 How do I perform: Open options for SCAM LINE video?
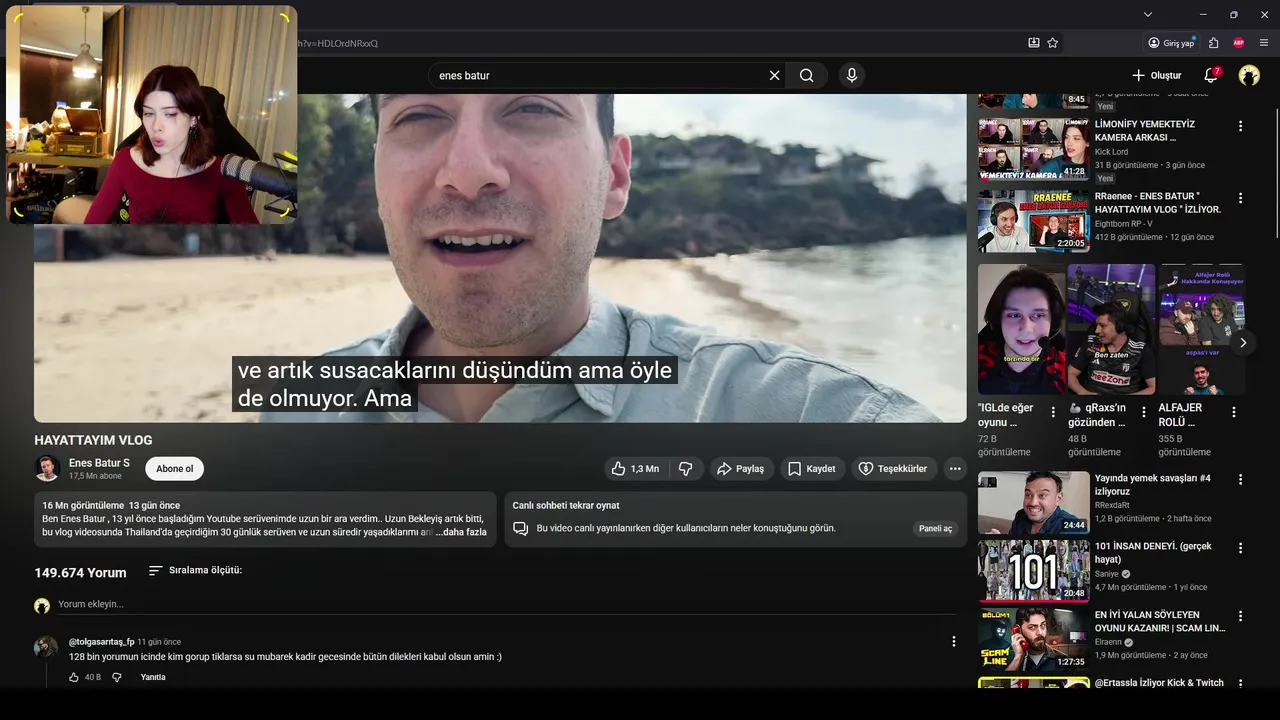1240,616
